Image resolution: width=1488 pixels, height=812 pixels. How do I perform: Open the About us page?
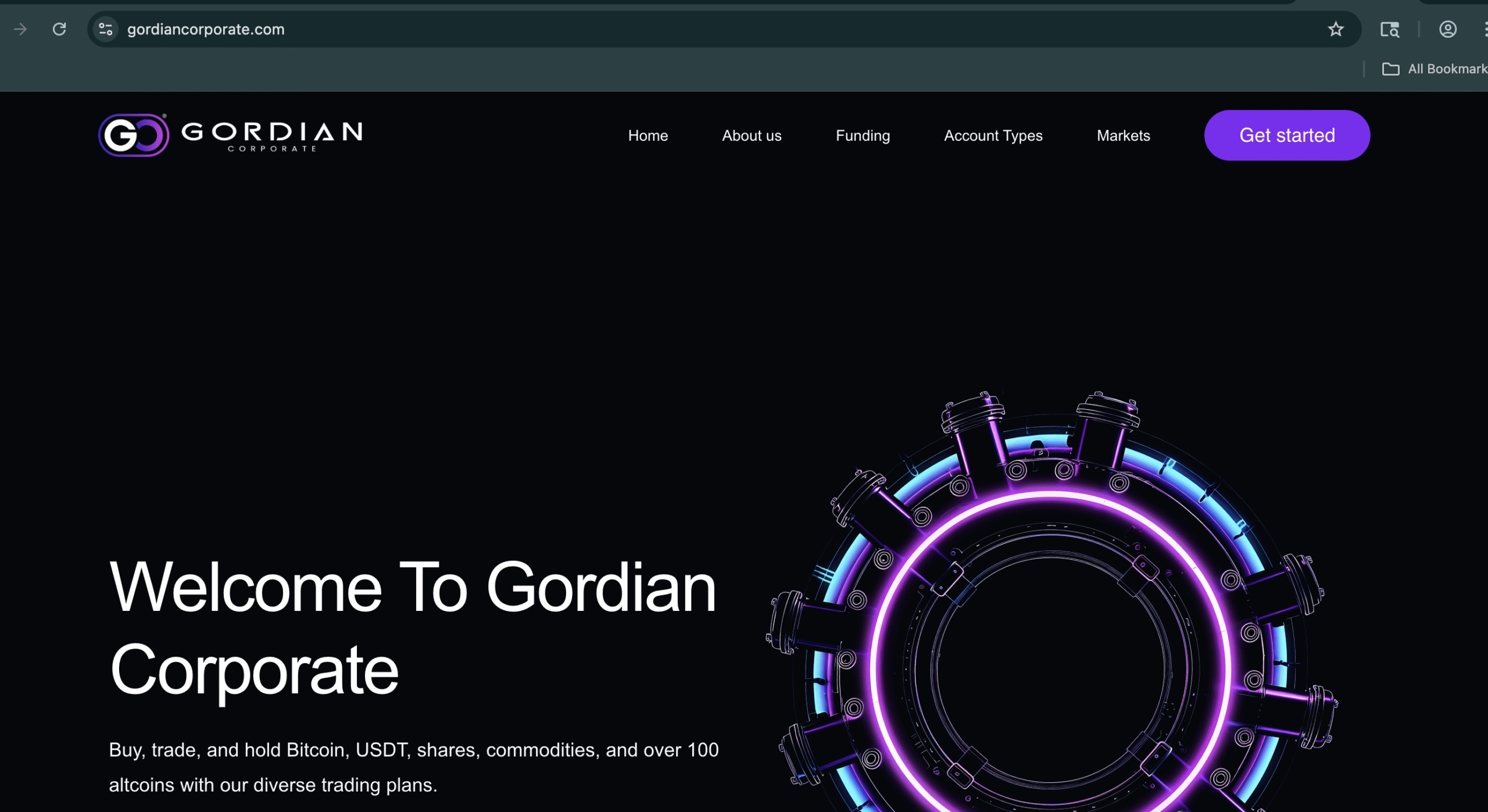tap(752, 135)
